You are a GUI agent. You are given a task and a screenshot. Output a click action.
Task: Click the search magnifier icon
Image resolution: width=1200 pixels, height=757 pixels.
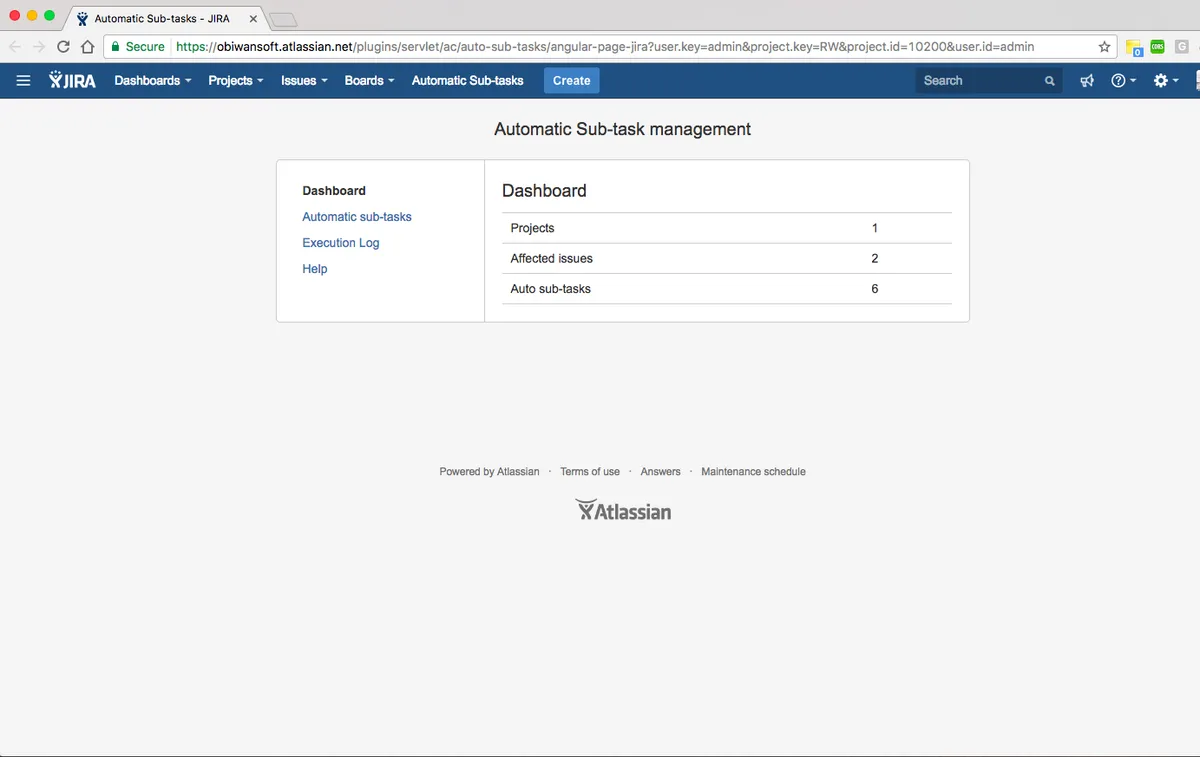click(x=1049, y=81)
